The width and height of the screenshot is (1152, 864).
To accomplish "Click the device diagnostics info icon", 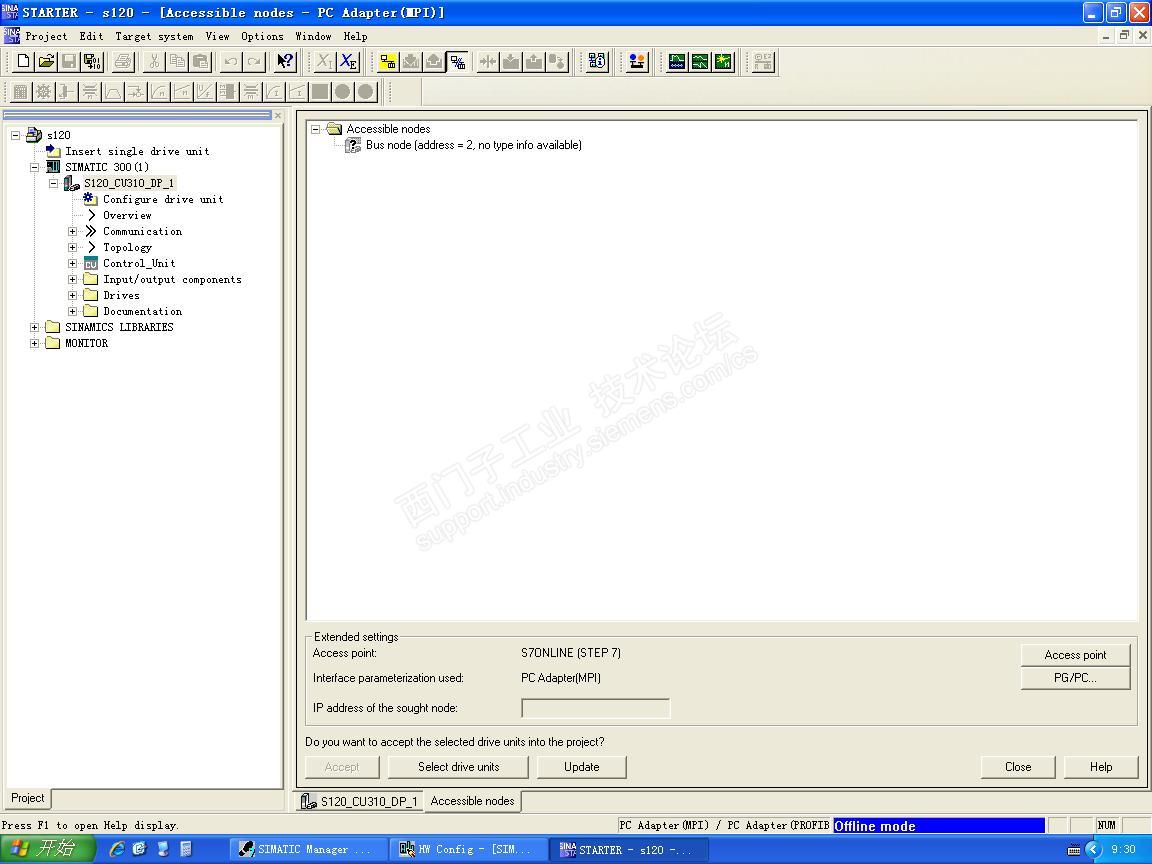I will pyautogui.click(x=597, y=62).
